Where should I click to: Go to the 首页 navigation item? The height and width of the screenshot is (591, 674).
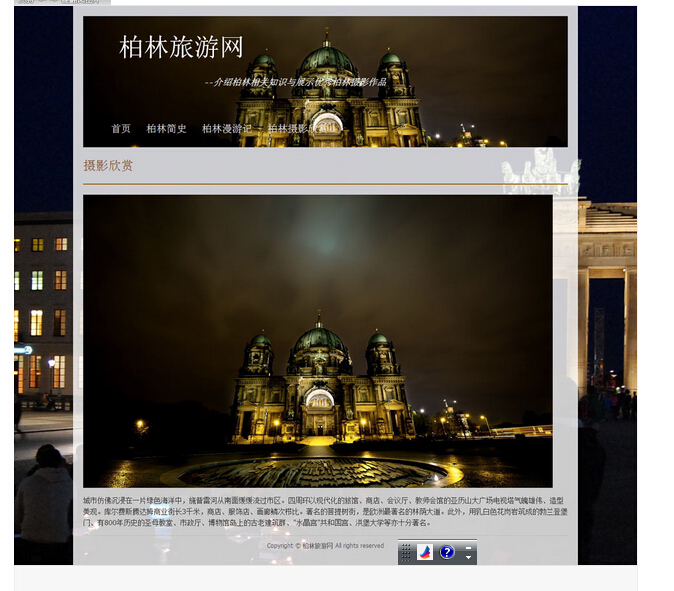tap(121, 129)
